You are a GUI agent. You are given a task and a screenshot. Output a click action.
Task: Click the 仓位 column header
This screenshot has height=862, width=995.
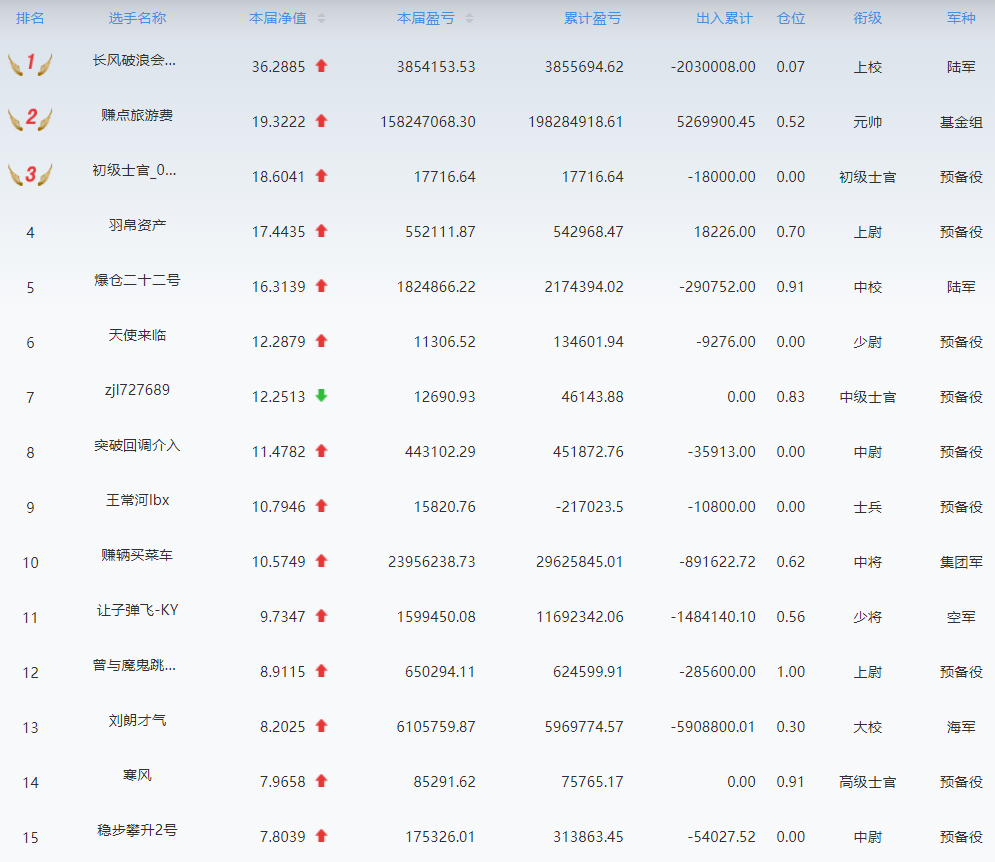pyautogui.click(x=791, y=18)
